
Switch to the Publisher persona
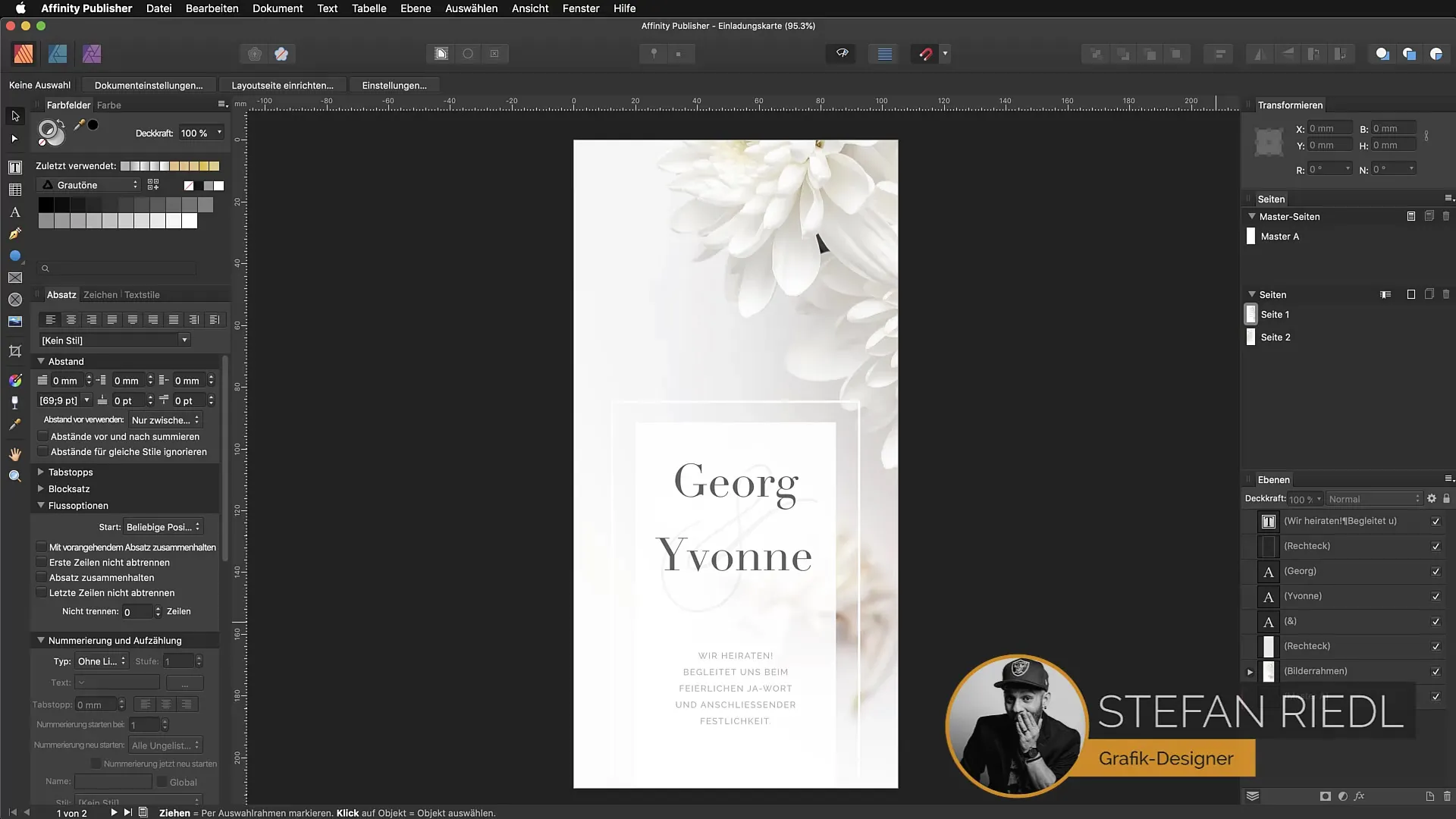24,54
